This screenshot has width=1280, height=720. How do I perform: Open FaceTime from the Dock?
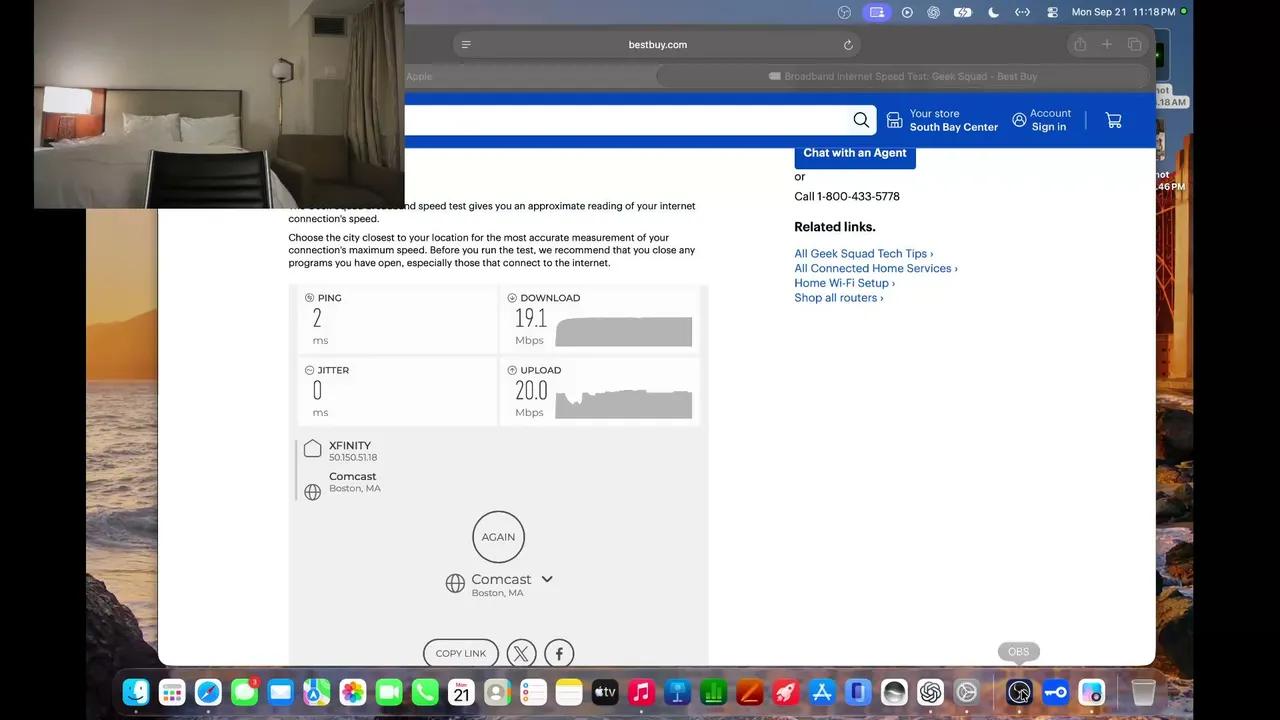click(x=389, y=692)
